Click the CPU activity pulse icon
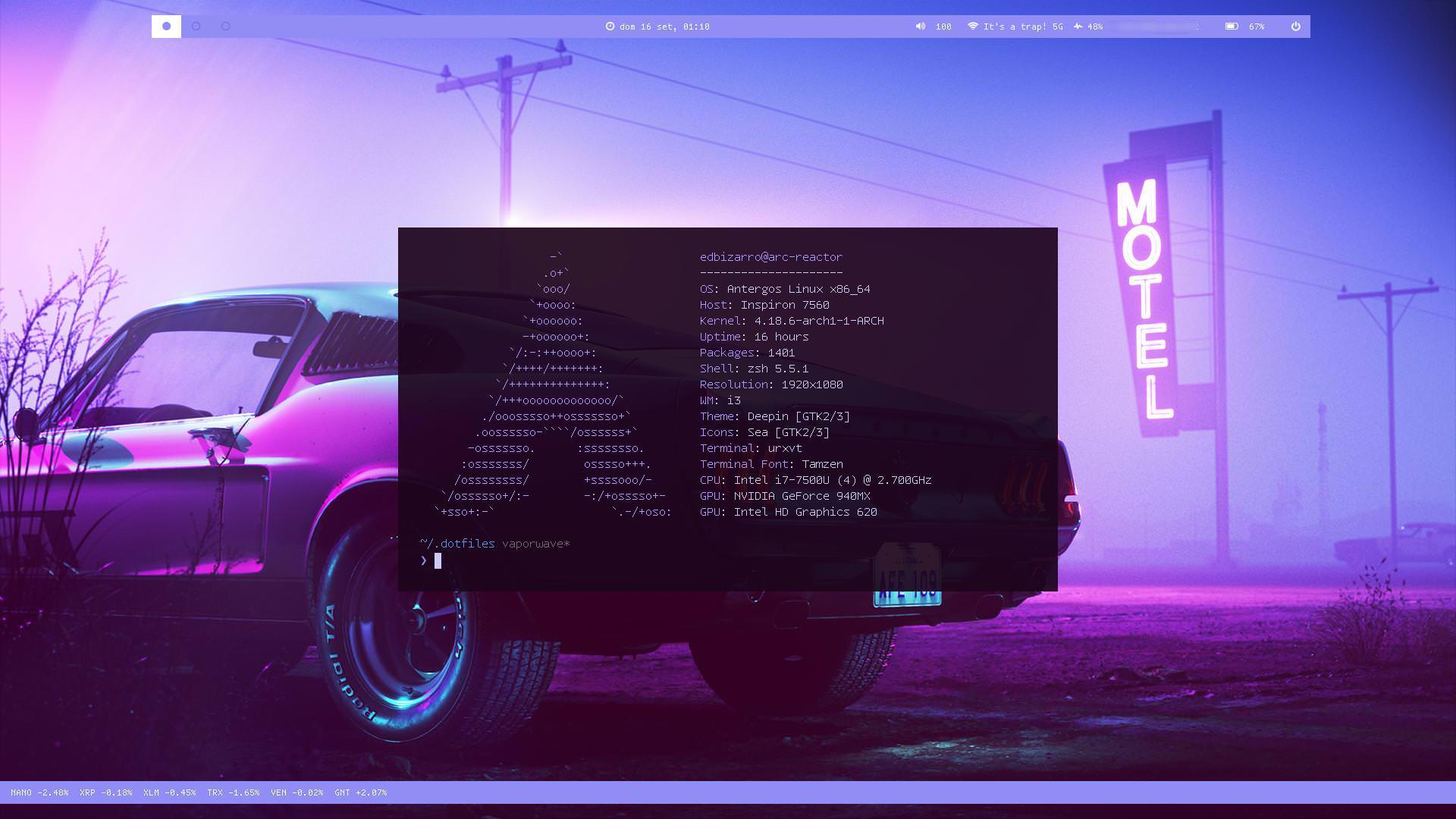Screen dimensions: 1456x819 click(1078, 27)
